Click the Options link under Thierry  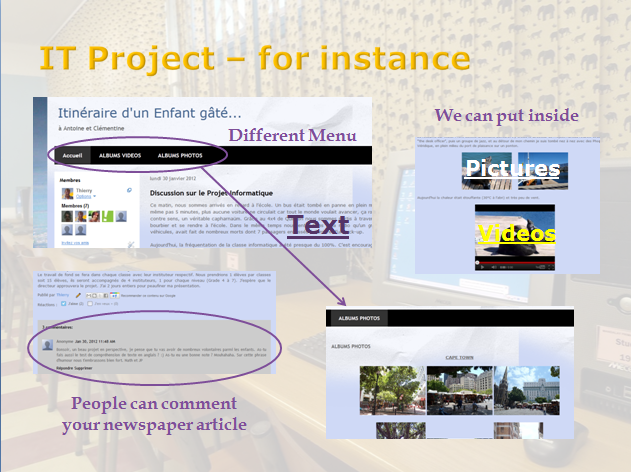click(83, 196)
